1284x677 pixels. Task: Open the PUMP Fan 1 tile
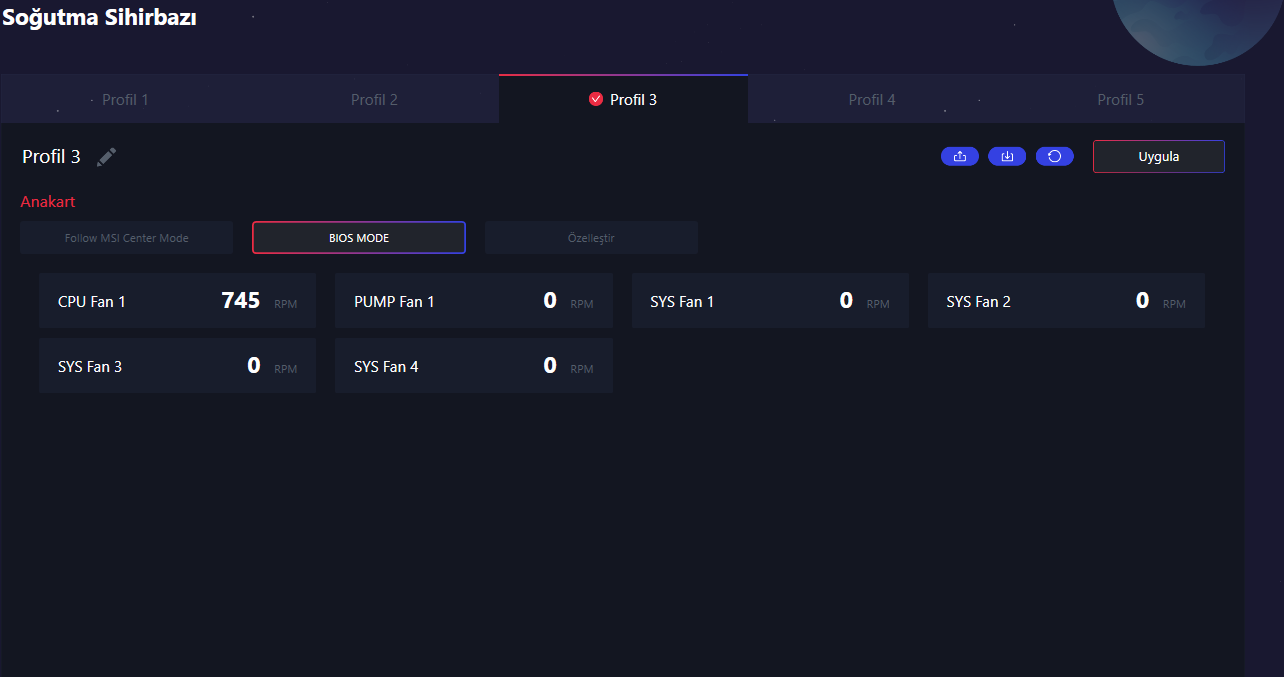(x=474, y=301)
